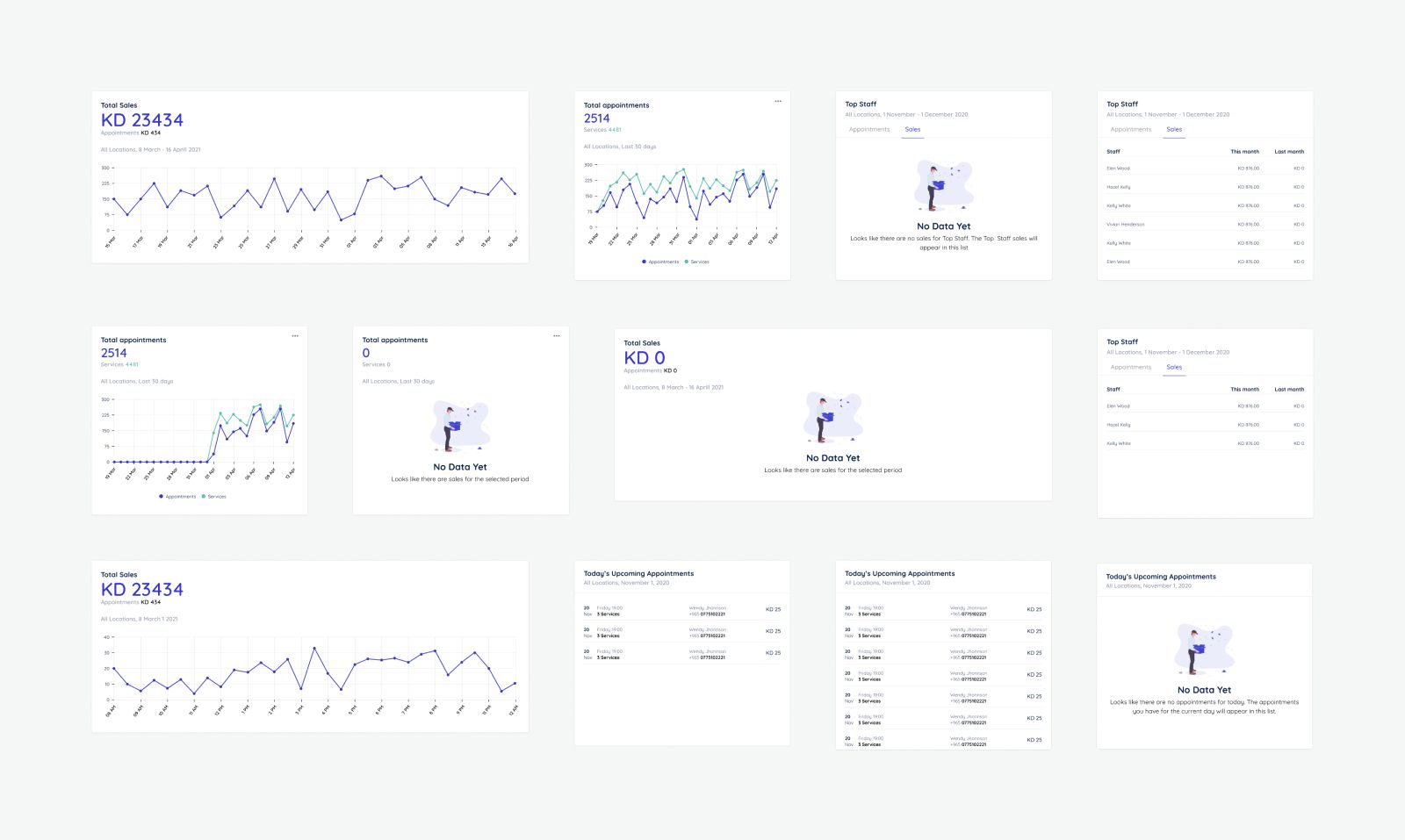Viewport: 1405px width, 840px height.
Task: Select Appointments tab in No Data Top Staff card
Action: tap(869, 130)
